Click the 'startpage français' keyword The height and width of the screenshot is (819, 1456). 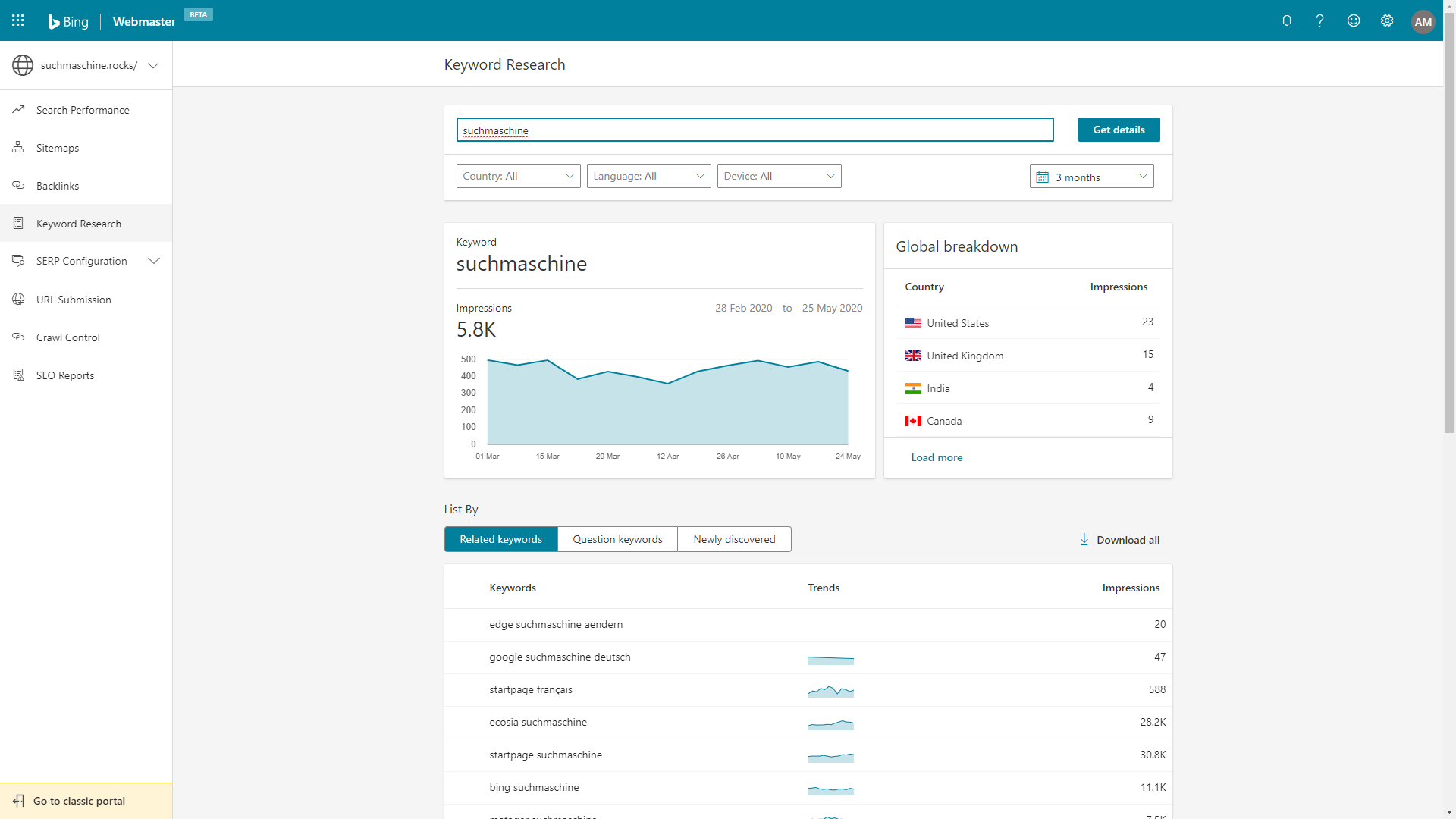pos(531,690)
